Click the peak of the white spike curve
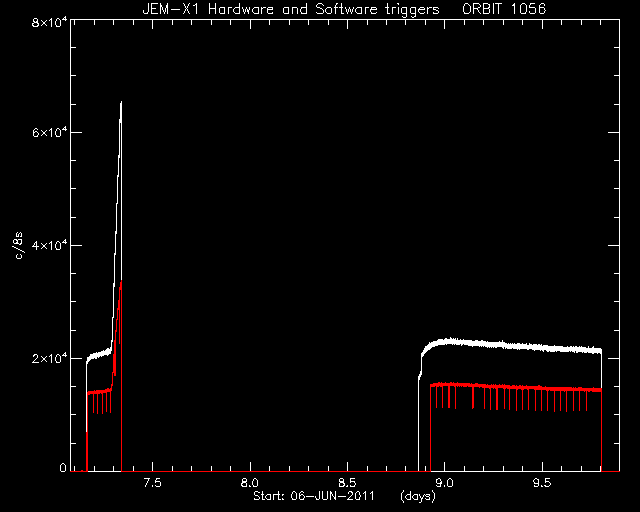 pos(121,102)
